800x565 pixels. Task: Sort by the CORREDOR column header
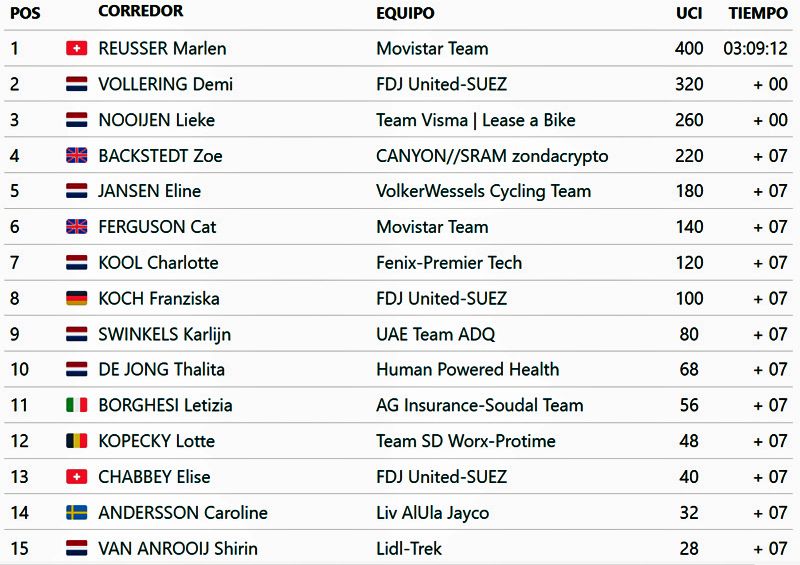(x=140, y=12)
